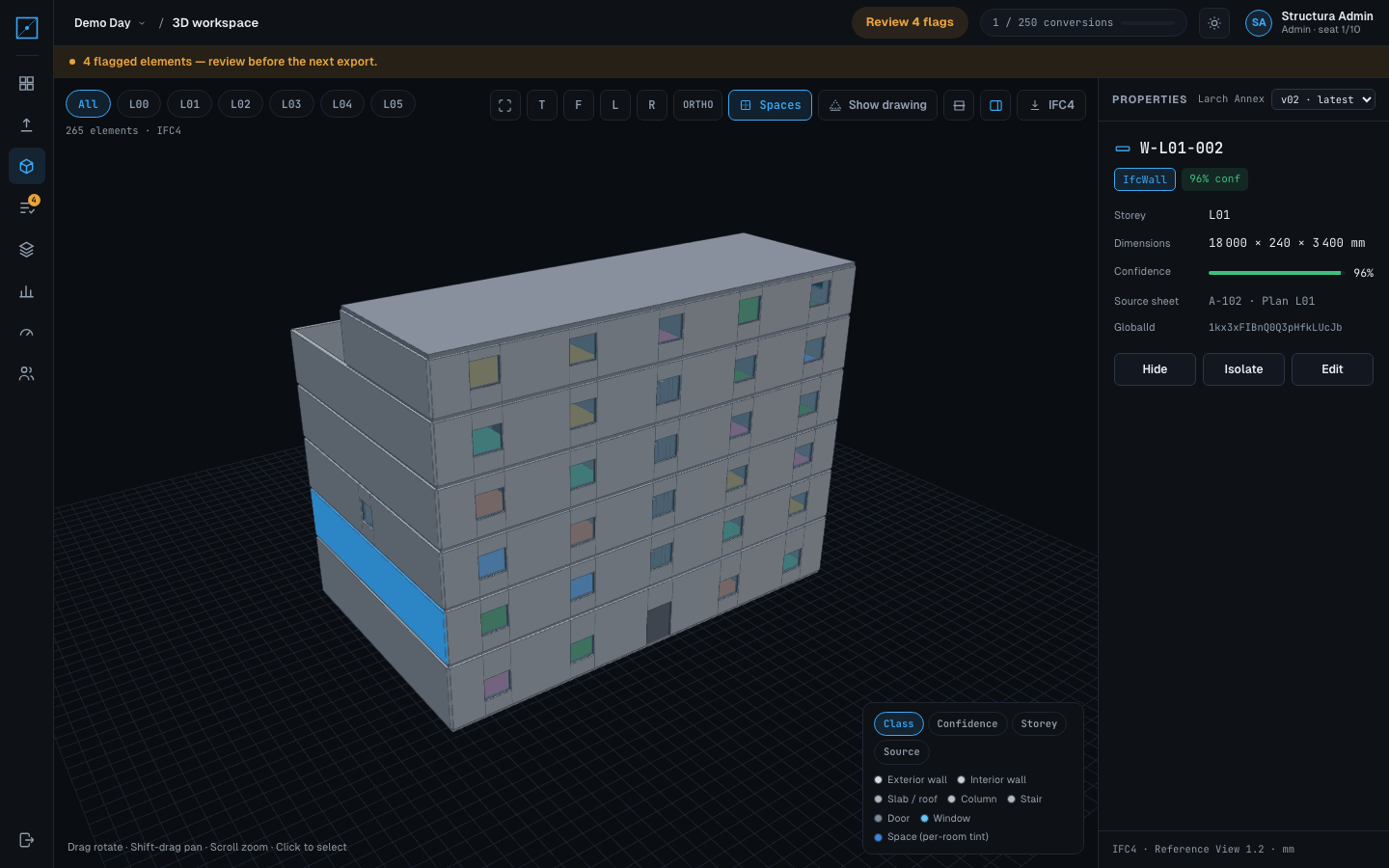Click the wall element icon beside W-L01-002
Image resolution: width=1389 pixels, height=868 pixels.
point(1123,149)
